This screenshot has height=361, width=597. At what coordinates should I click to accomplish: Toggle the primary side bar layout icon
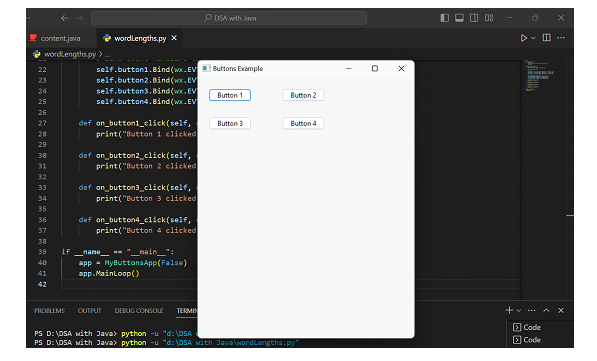coord(444,18)
